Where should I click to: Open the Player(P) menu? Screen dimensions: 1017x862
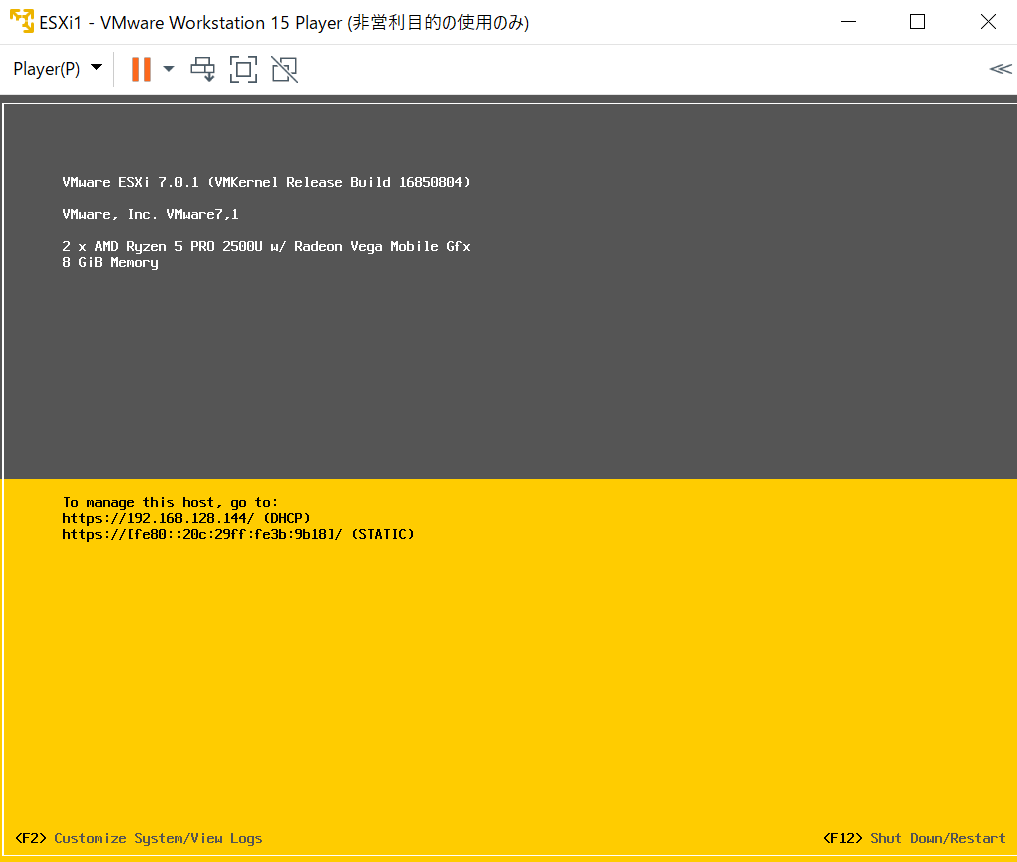58,69
